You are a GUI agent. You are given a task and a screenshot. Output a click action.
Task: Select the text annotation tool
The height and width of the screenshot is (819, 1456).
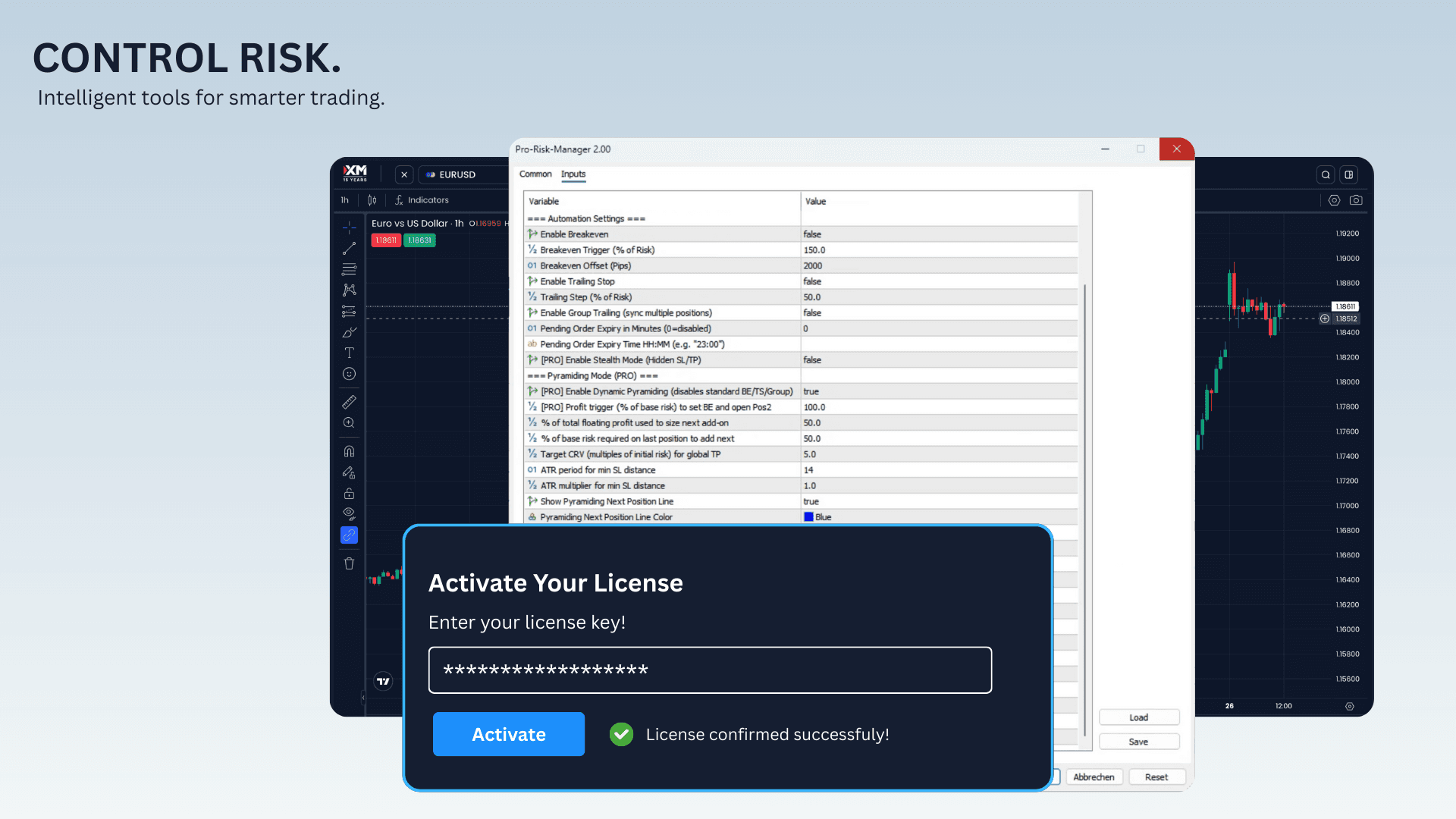[x=349, y=353]
